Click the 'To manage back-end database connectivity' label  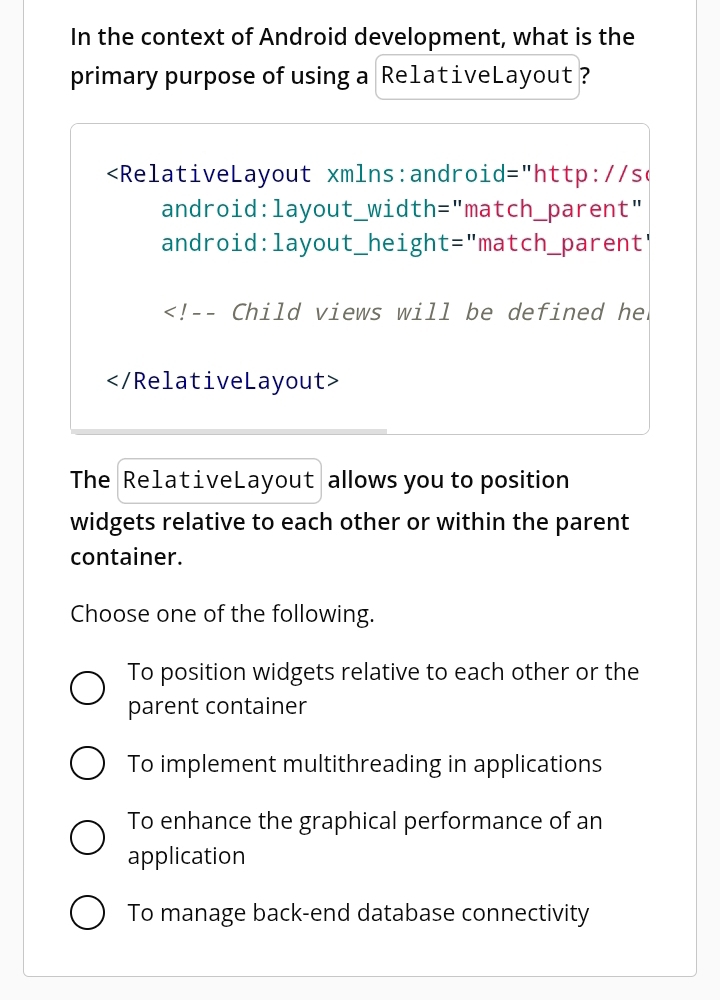(358, 913)
